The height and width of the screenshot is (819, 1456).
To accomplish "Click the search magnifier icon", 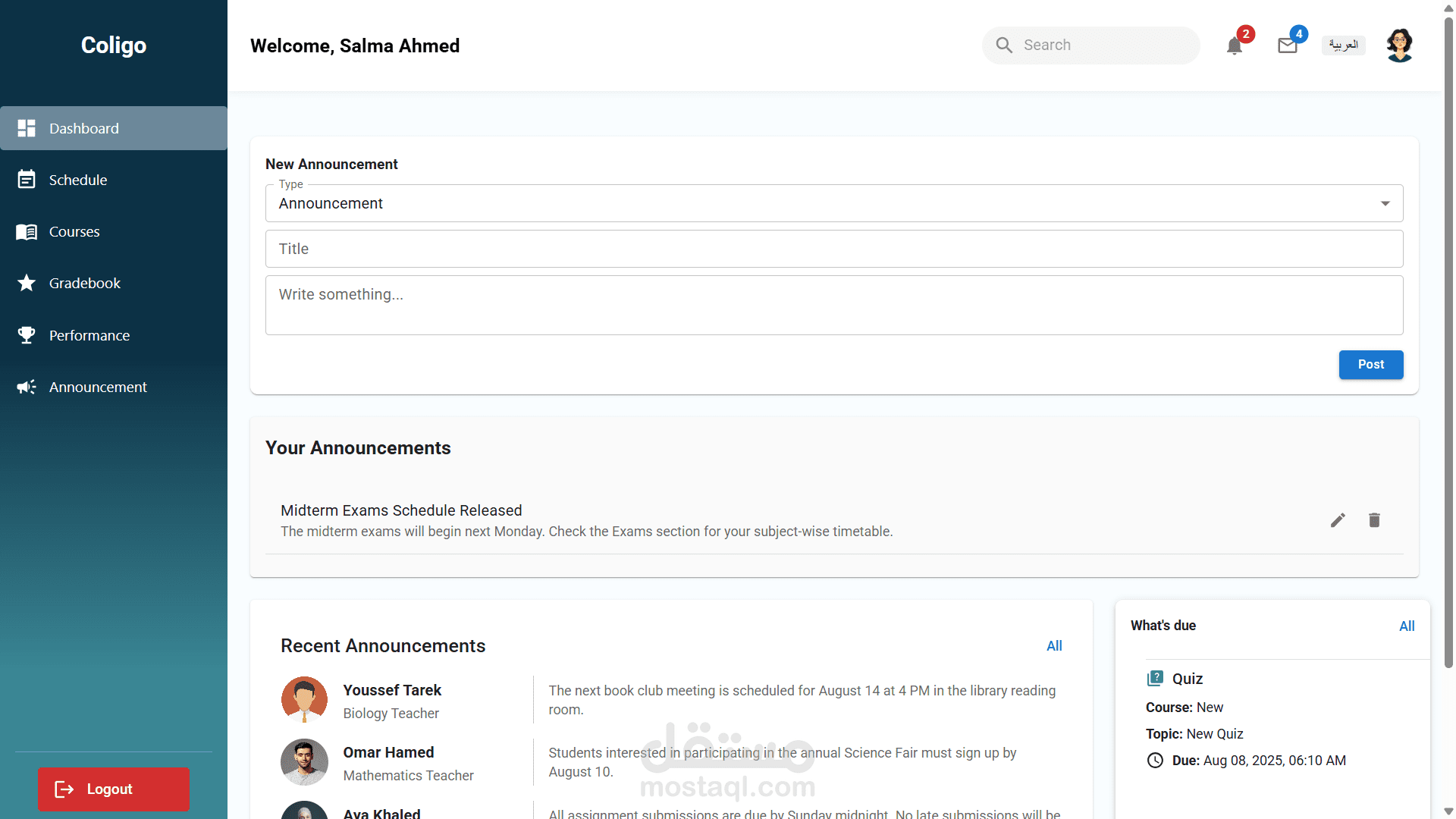I will (x=1004, y=45).
